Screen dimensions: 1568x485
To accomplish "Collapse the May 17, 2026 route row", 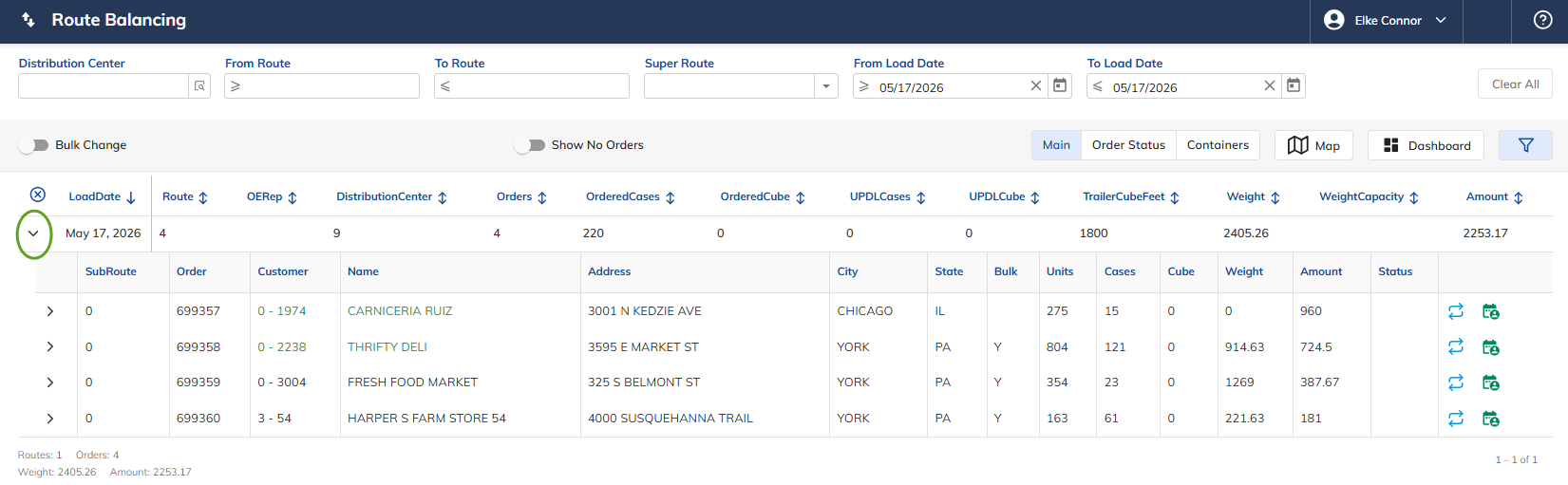I will tap(33, 233).
